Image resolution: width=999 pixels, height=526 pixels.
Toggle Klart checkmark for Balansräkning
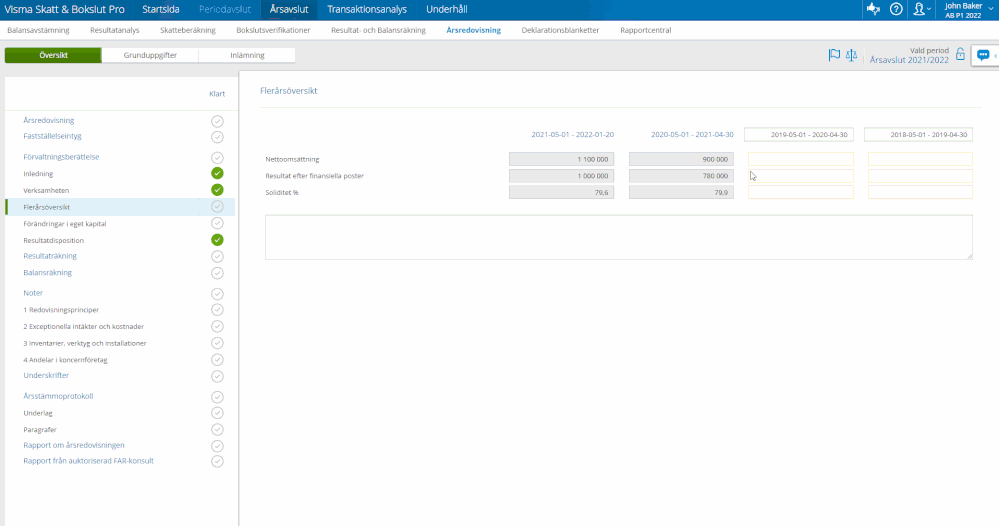(x=217, y=273)
